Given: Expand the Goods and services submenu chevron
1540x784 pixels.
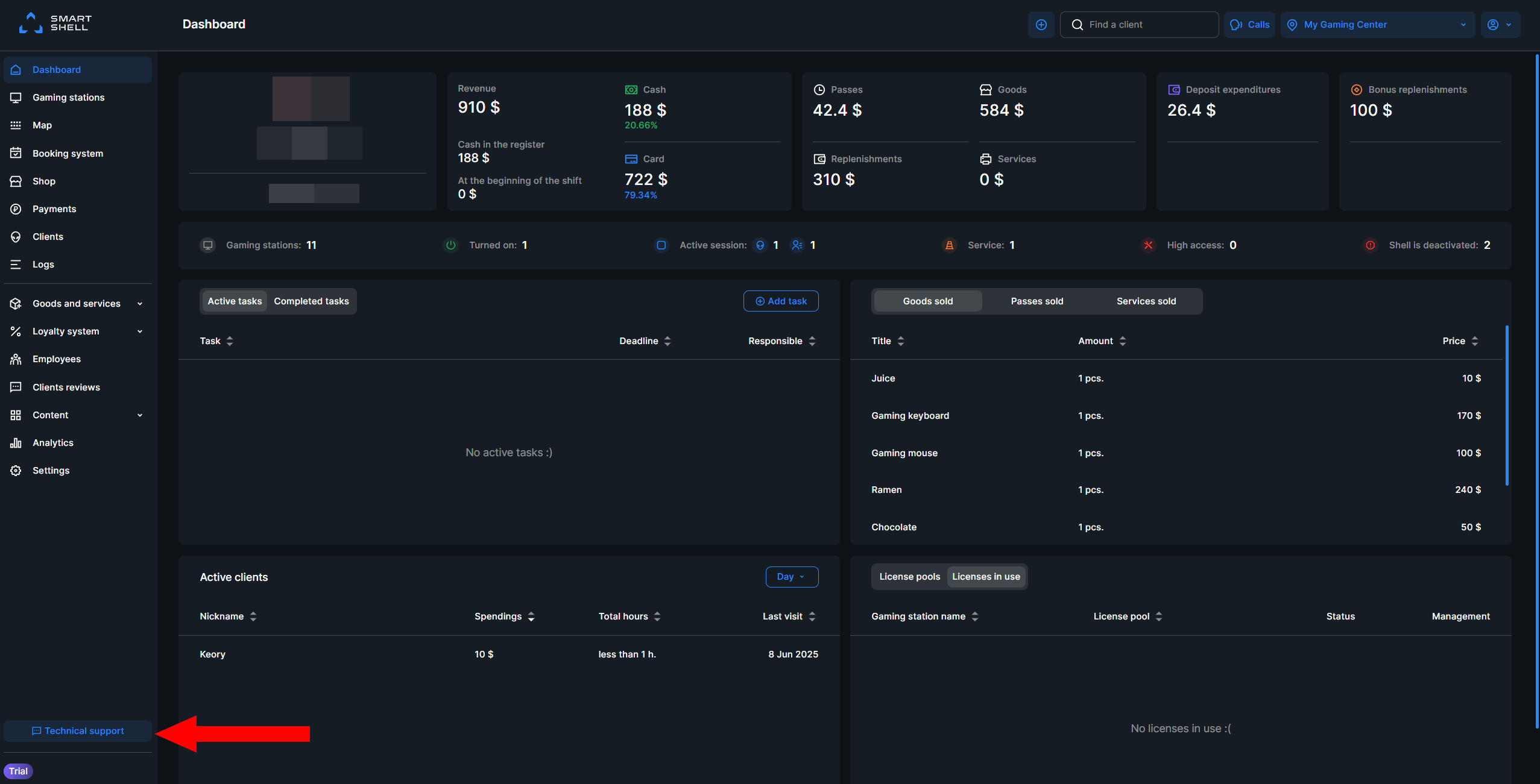Looking at the screenshot, I should [x=140, y=304].
